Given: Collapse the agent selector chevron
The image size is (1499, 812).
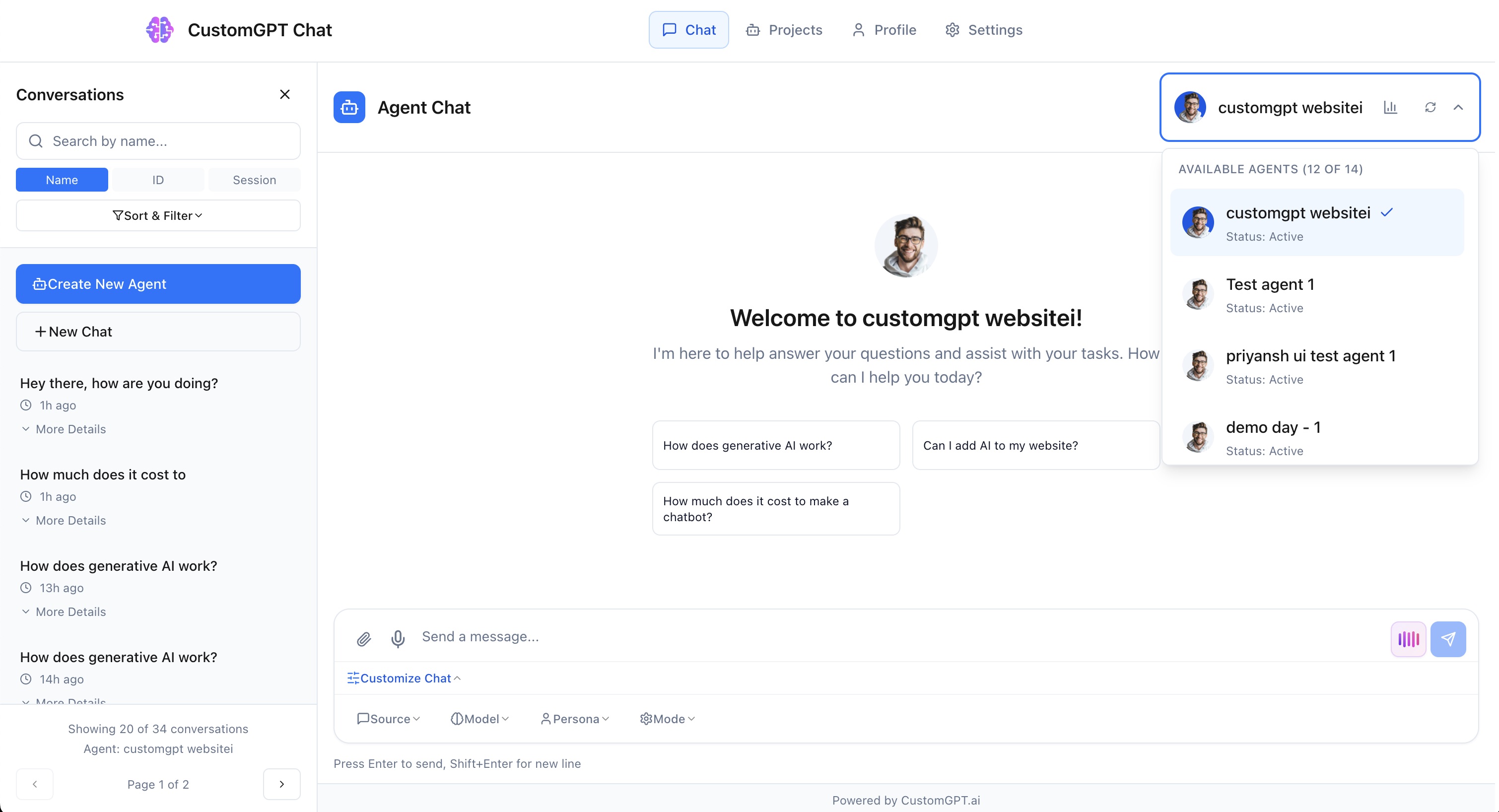Looking at the screenshot, I should pos(1458,107).
